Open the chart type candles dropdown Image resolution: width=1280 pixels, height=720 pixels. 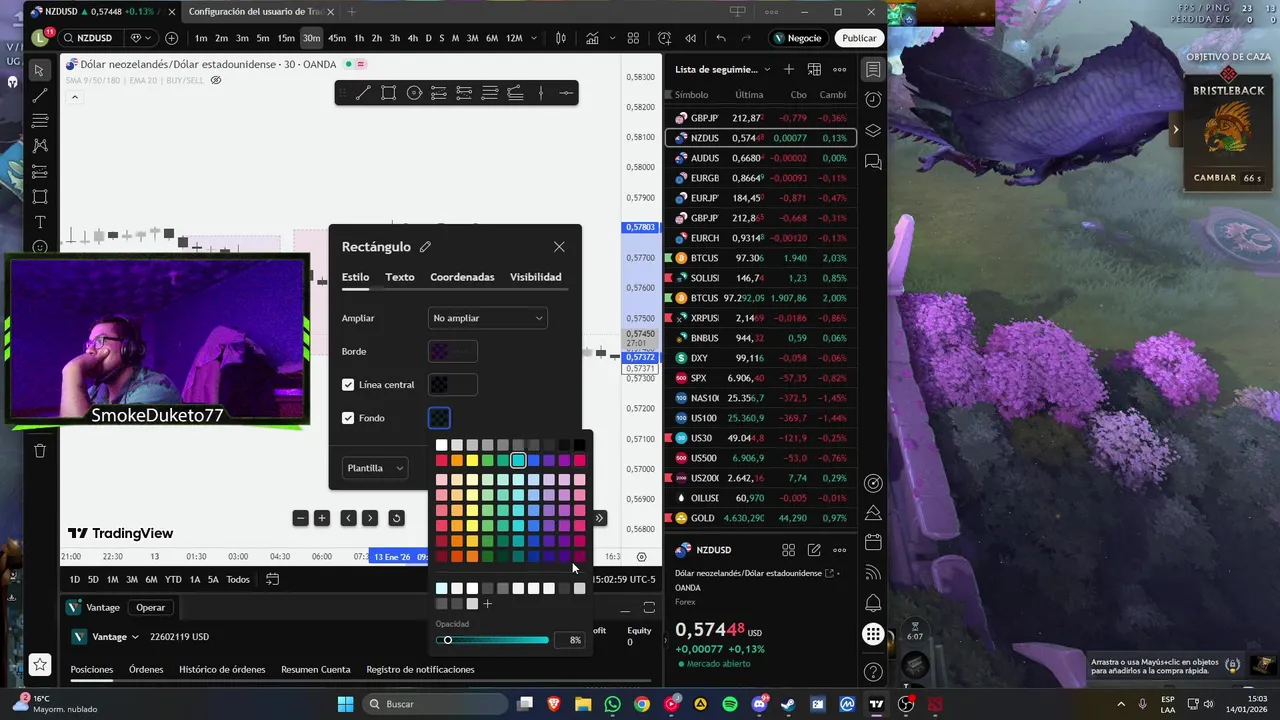tap(561, 38)
